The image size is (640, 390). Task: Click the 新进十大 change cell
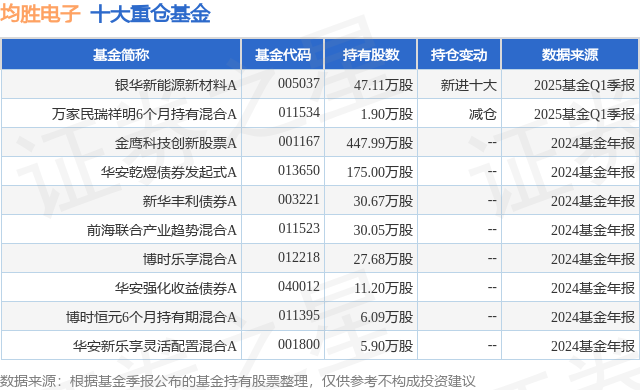(x=469, y=85)
